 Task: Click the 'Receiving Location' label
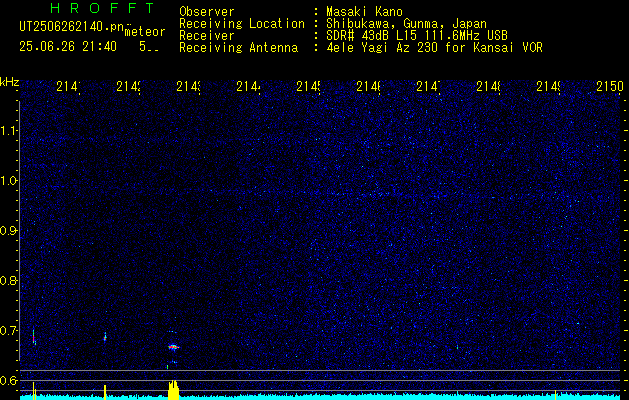pyautogui.click(x=242, y=24)
